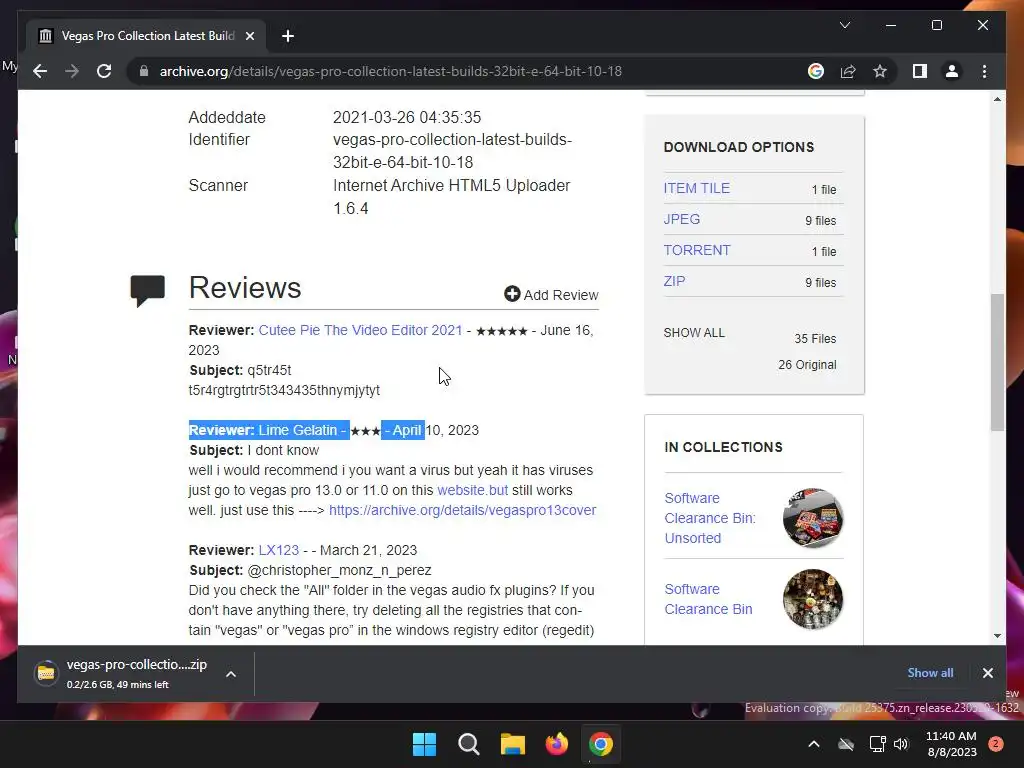Click the 'I dont know' subject text
Screen dimensions: 1024x768
[283, 450]
